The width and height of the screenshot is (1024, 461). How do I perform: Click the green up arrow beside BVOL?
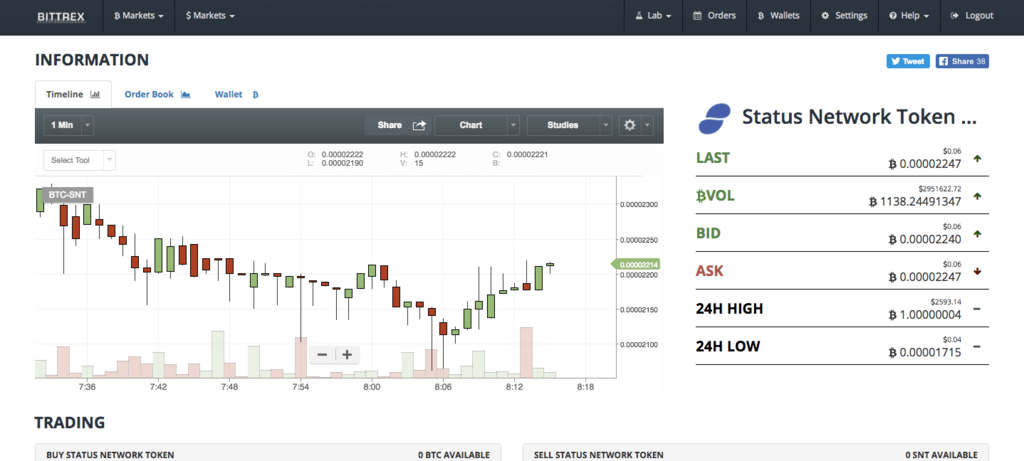977,196
